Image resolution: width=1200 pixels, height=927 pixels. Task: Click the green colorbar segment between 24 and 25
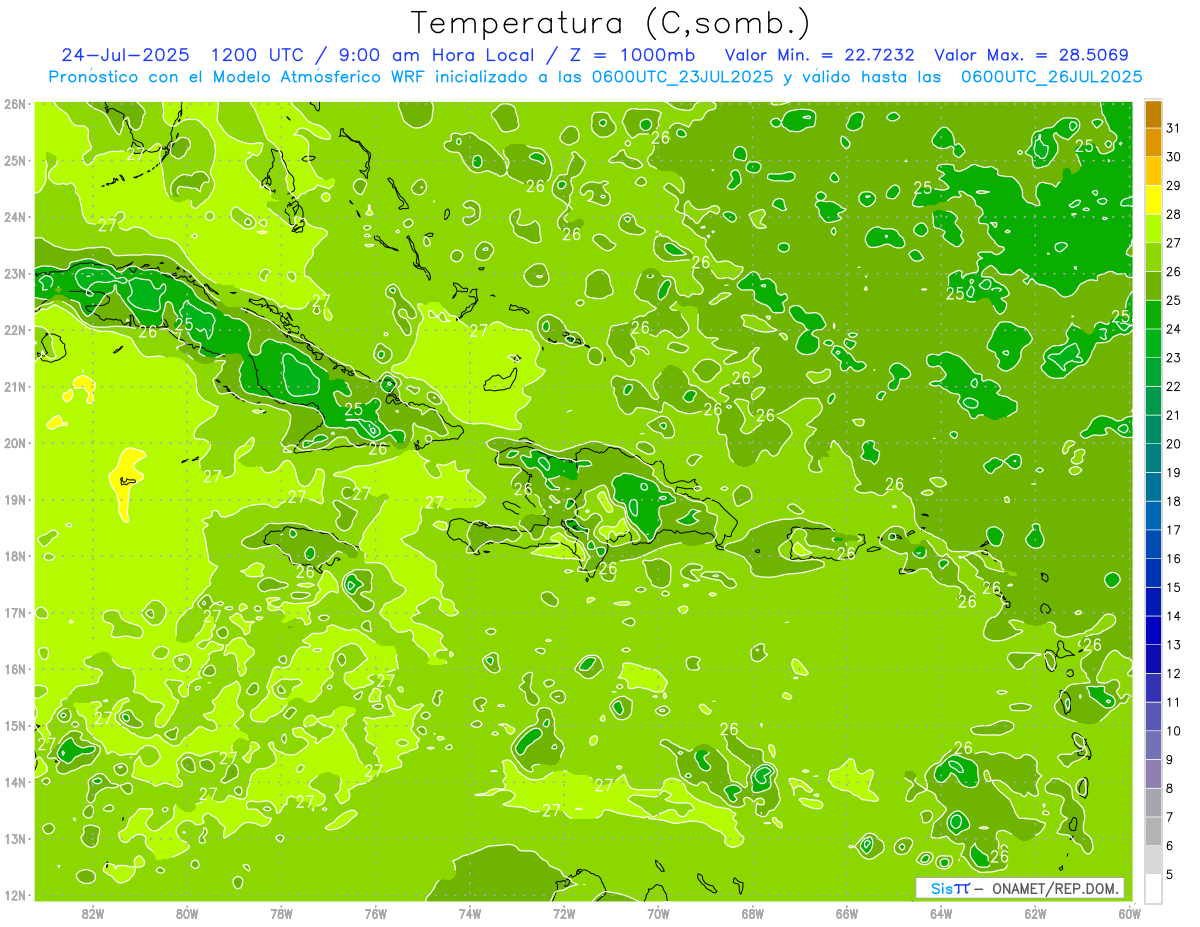coord(1153,315)
